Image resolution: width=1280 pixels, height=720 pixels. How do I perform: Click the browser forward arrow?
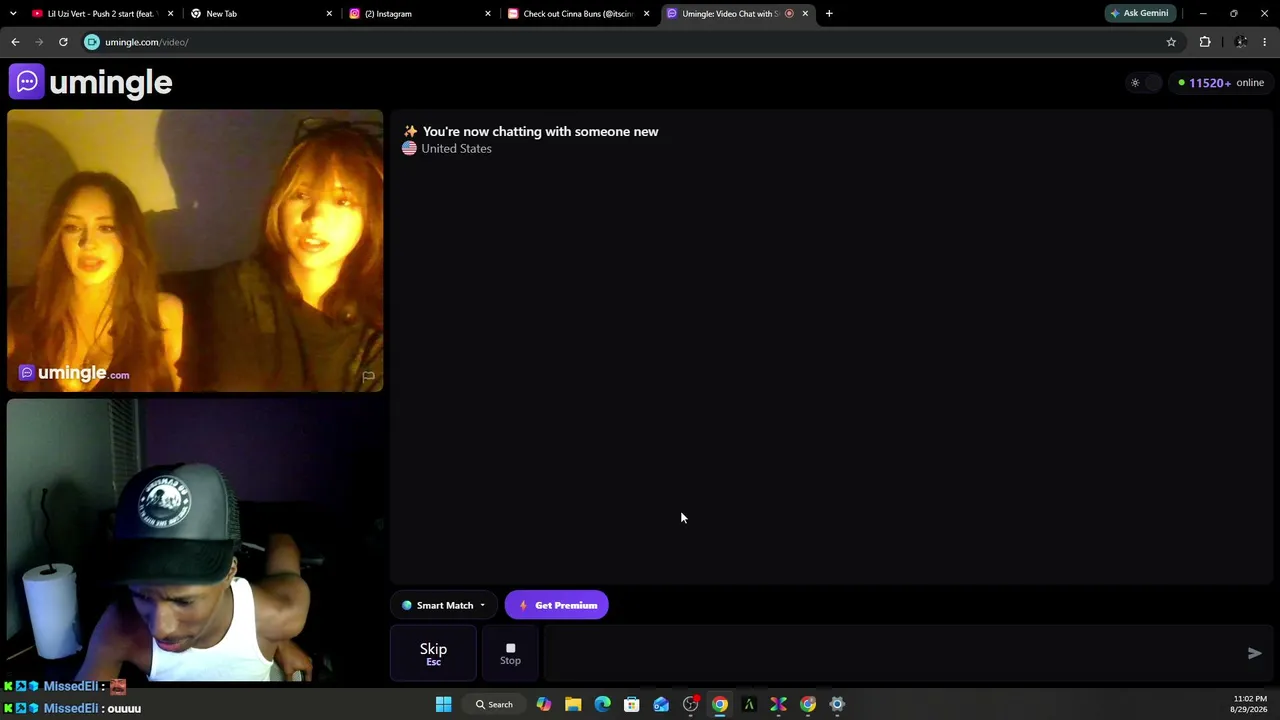coord(39,42)
